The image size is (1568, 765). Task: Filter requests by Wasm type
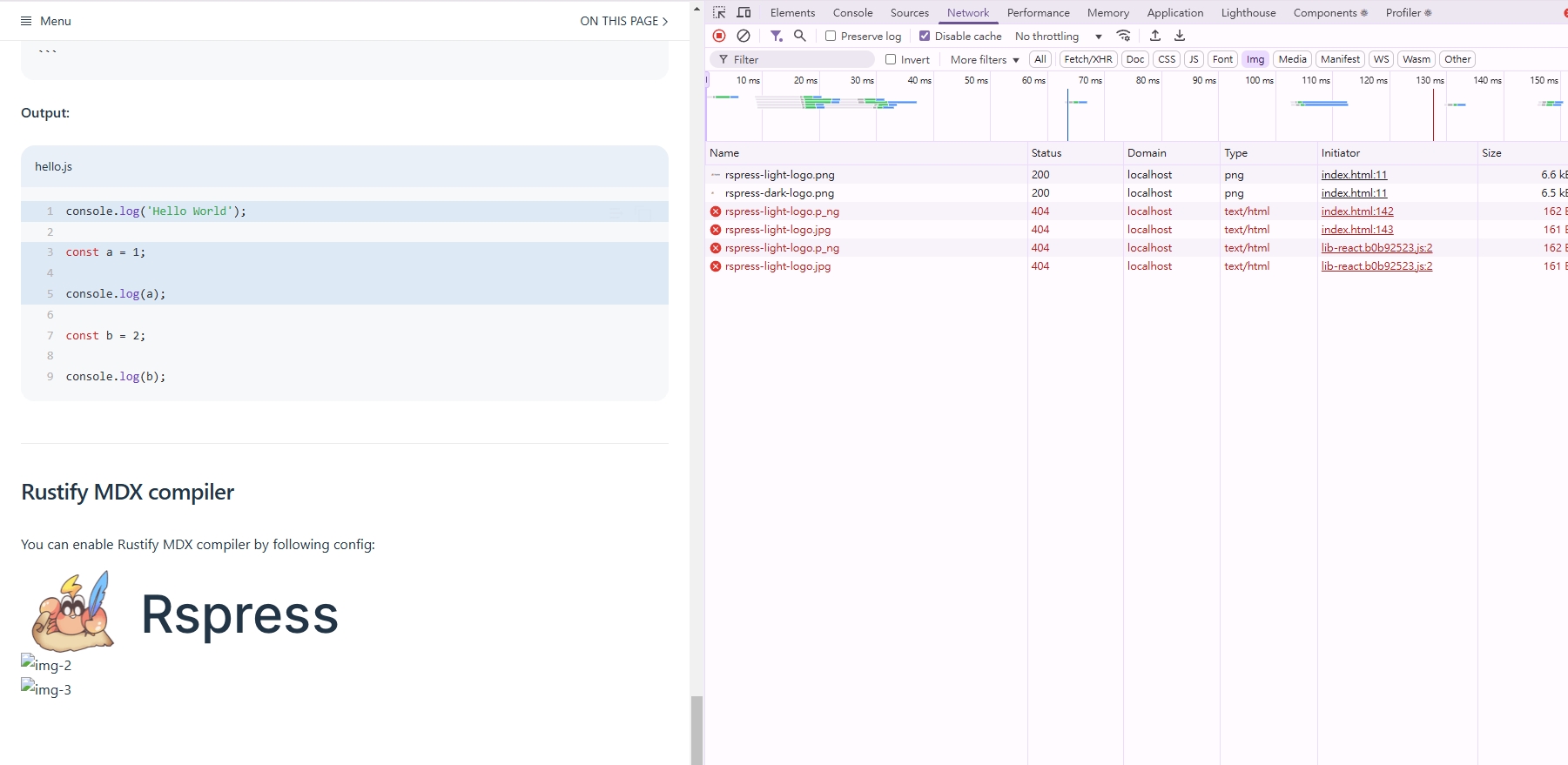click(1417, 59)
